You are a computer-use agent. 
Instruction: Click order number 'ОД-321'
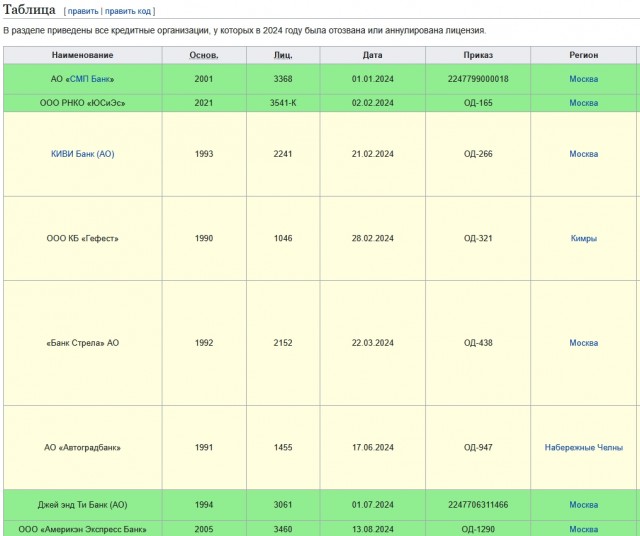478,238
